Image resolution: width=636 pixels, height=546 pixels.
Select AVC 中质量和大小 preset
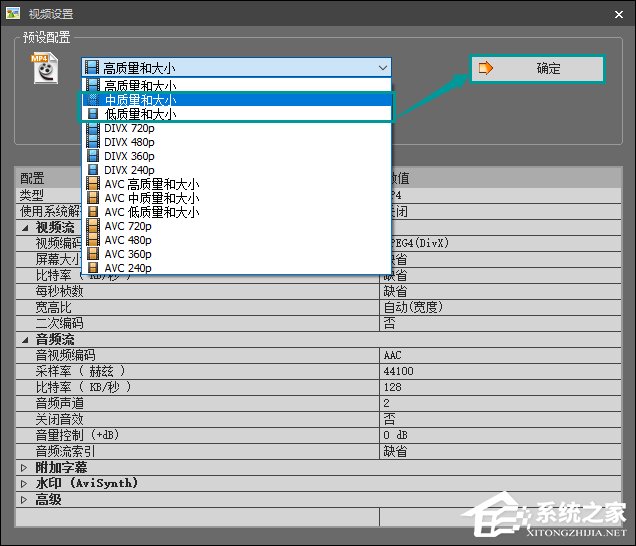[x=151, y=198]
